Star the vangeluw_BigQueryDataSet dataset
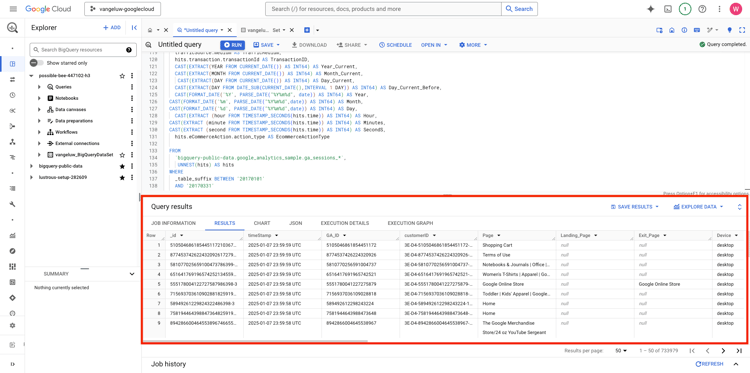The height and width of the screenshot is (373, 750). tap(122, 155)
